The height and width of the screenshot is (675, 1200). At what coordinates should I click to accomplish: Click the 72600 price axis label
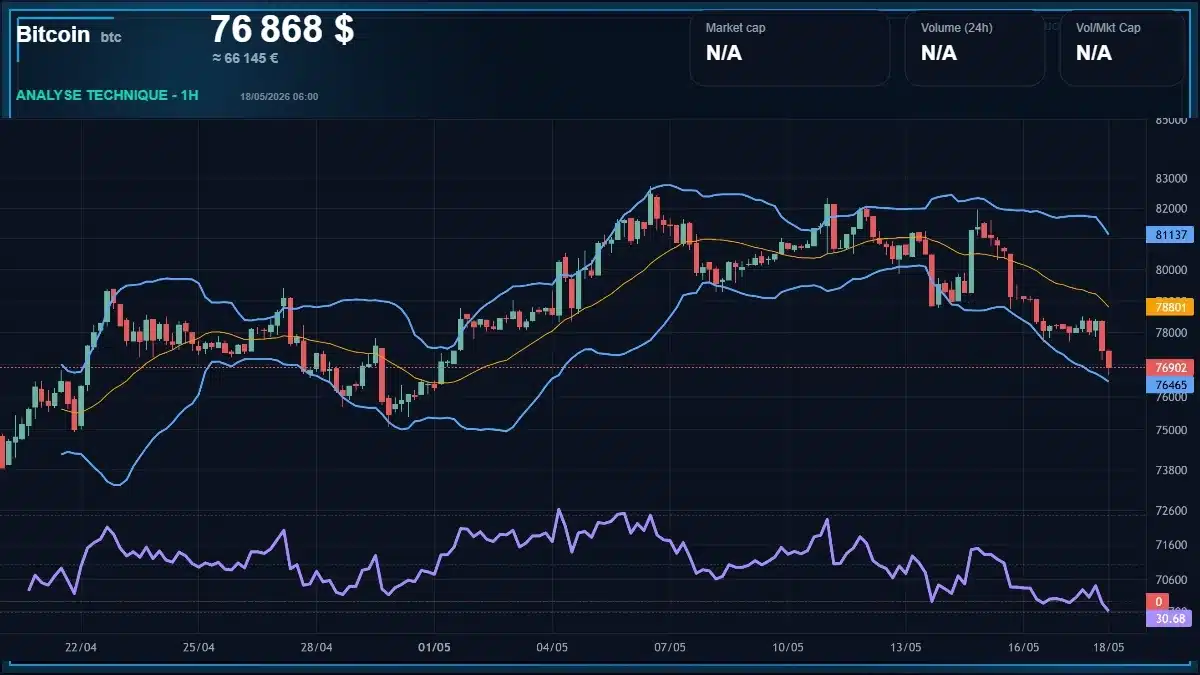click(x=1170, y=510)
